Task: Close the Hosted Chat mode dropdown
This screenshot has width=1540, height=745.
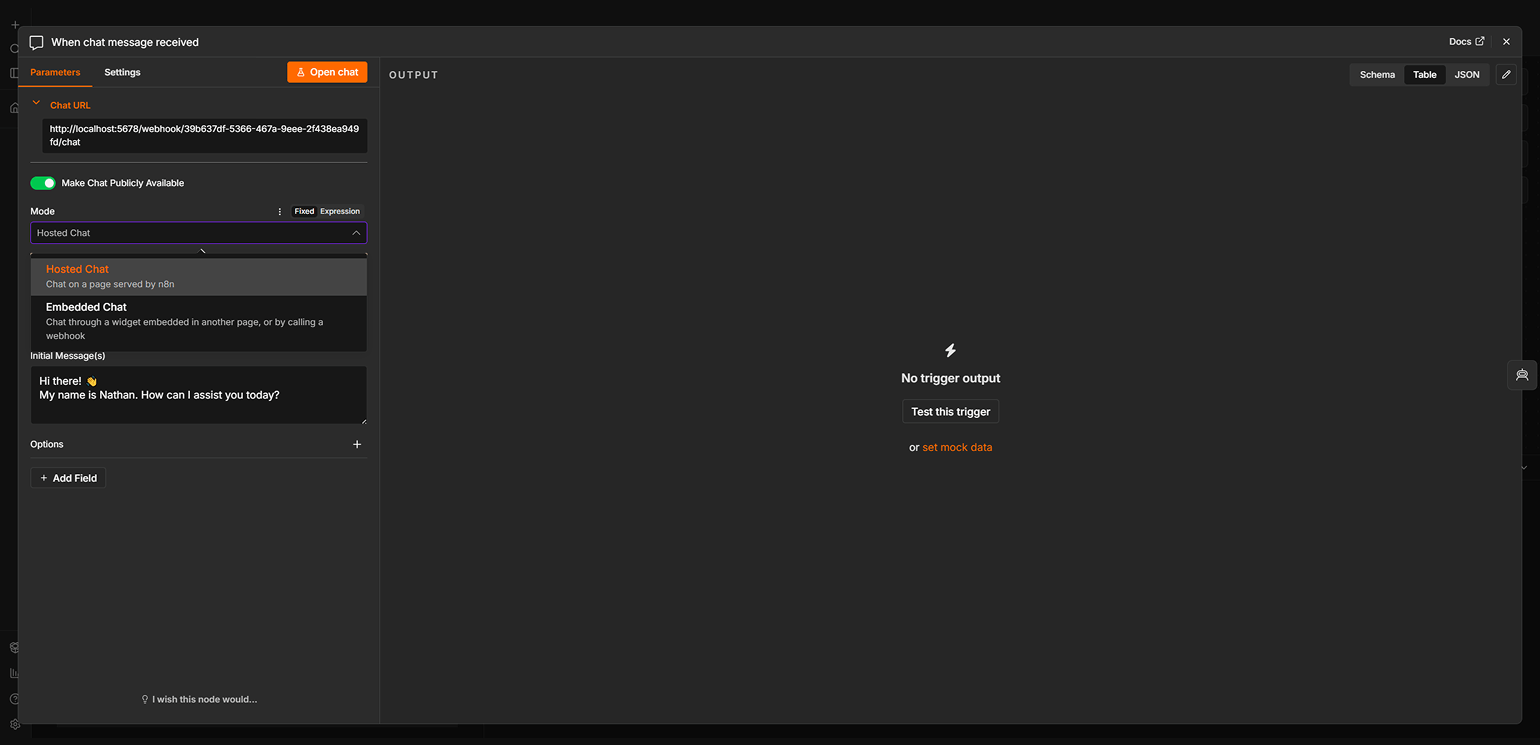Action: pyautogui.click(x=356, y=233)
